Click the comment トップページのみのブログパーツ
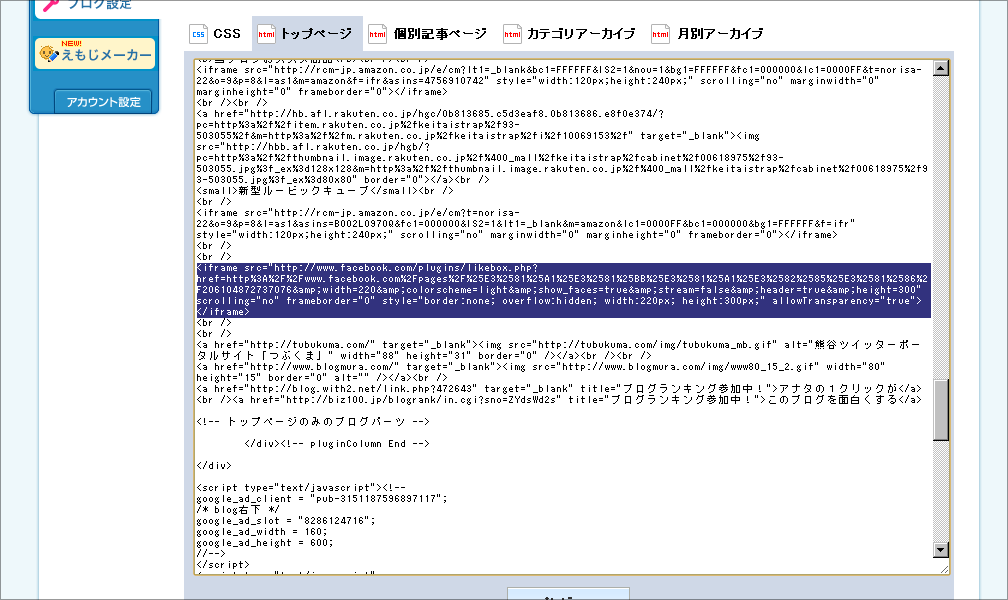The width and height of the screenshot is (1008, 600). tap(313, 422)
